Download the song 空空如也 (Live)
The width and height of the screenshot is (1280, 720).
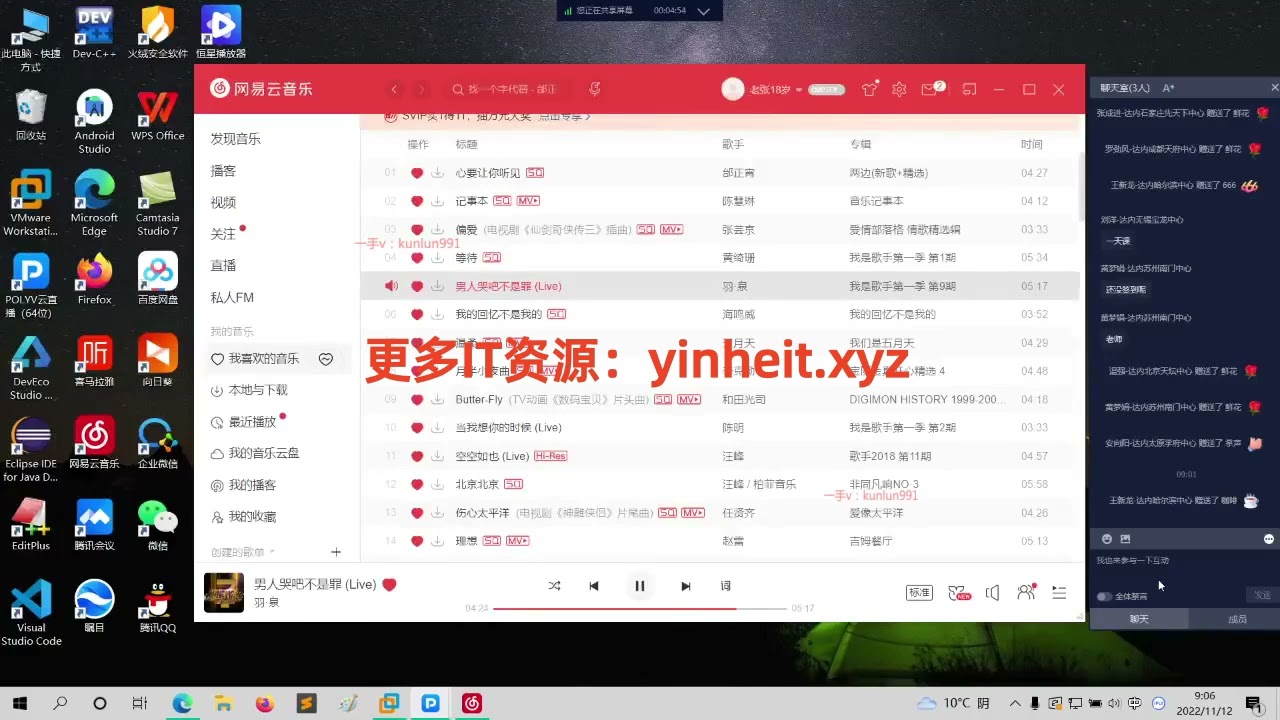(437, 456)
